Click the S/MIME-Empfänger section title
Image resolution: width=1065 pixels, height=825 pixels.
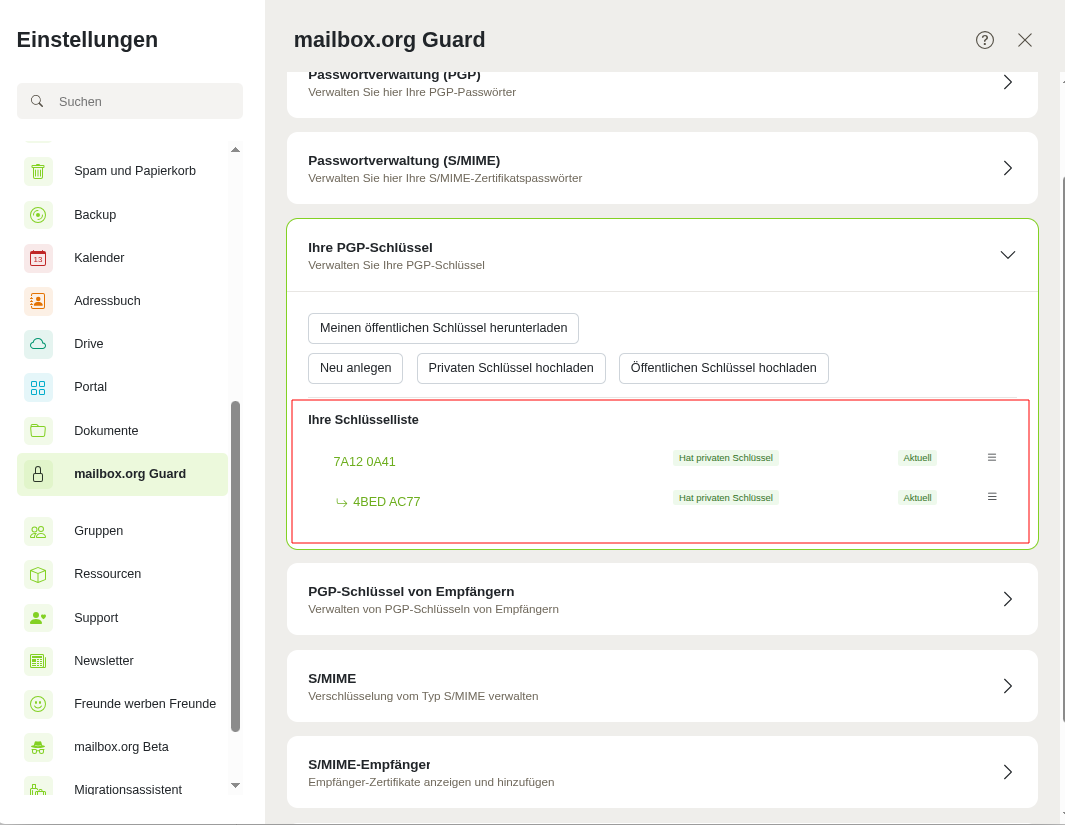369,765
